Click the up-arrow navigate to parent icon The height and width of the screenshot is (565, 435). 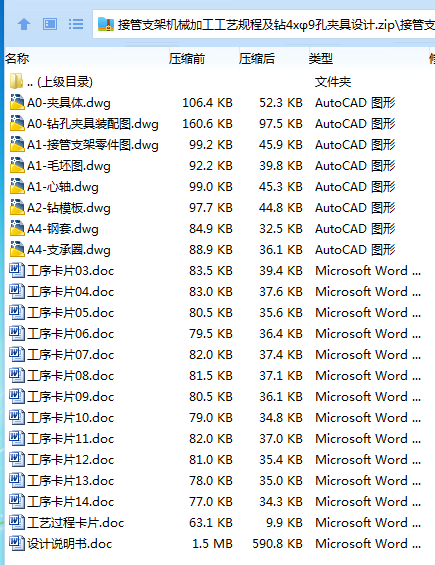tap(24, 25)
